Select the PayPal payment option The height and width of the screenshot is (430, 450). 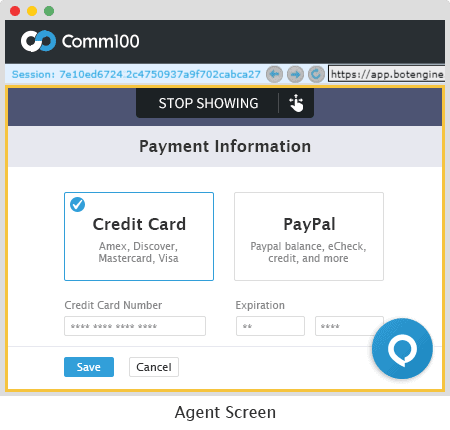click(309, 236)
